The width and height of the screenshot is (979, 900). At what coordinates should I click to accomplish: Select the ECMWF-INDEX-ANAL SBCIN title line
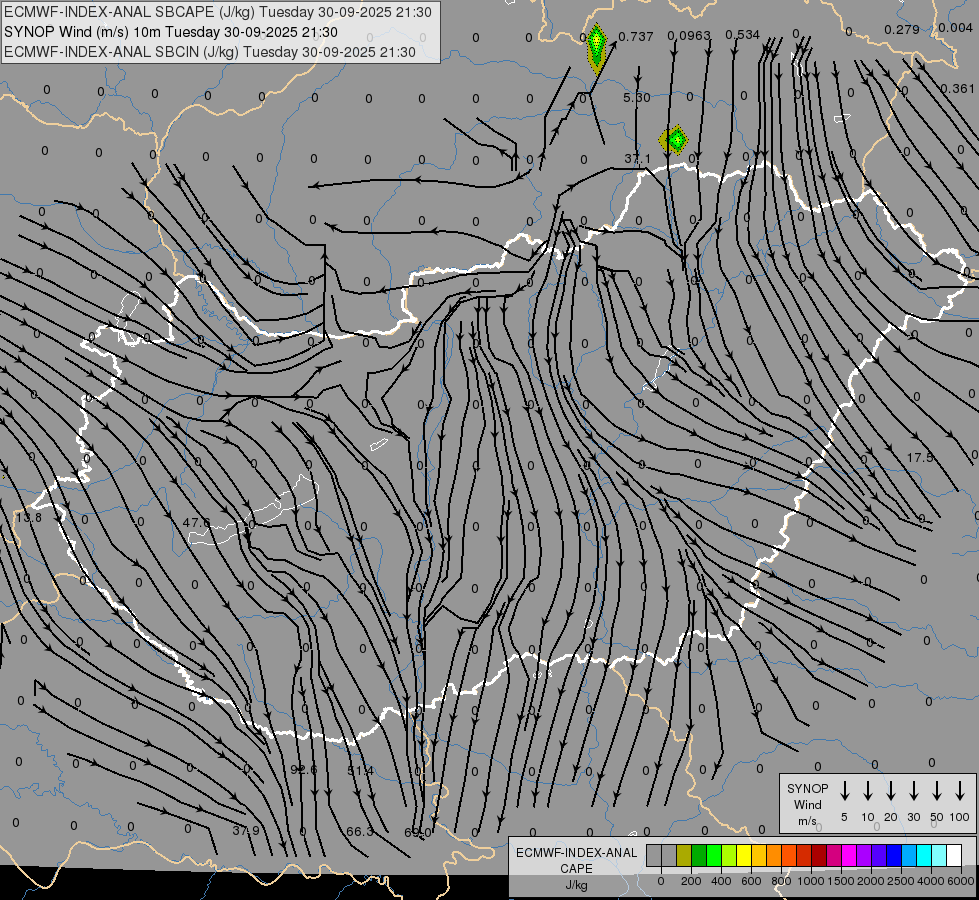coord(210,51)
